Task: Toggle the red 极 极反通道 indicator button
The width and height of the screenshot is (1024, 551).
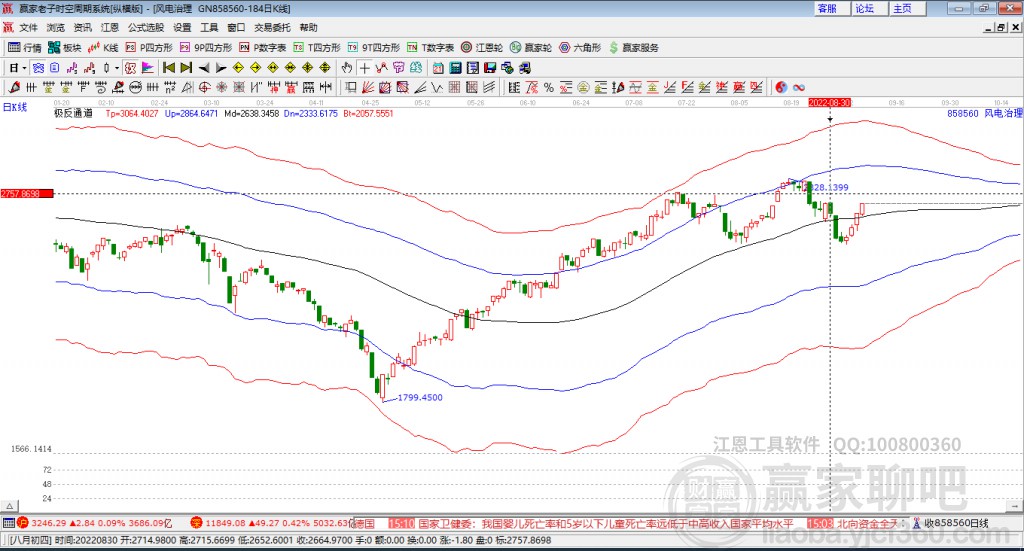Action: tap(131, 68)
